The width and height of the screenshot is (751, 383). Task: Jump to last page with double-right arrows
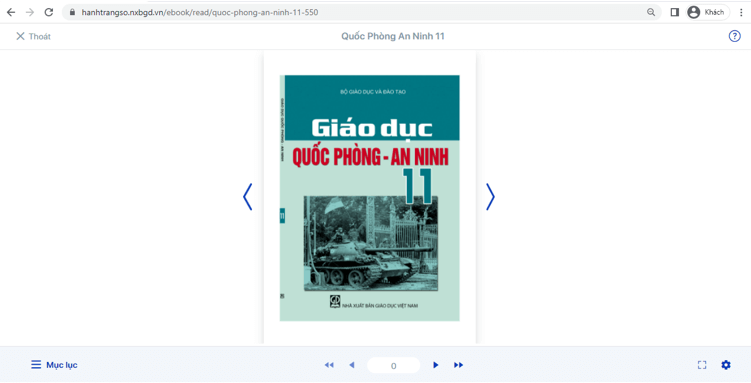(x=458, y=365)
